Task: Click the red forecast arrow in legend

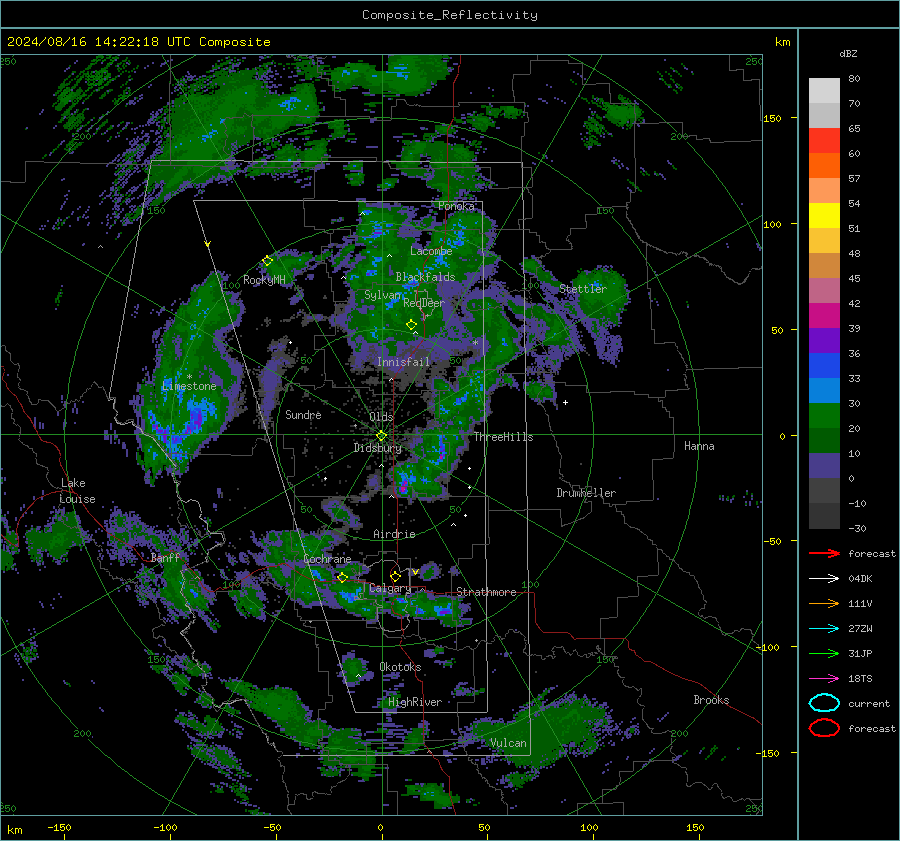Action: pyautogui.click(x=824, y=553)
